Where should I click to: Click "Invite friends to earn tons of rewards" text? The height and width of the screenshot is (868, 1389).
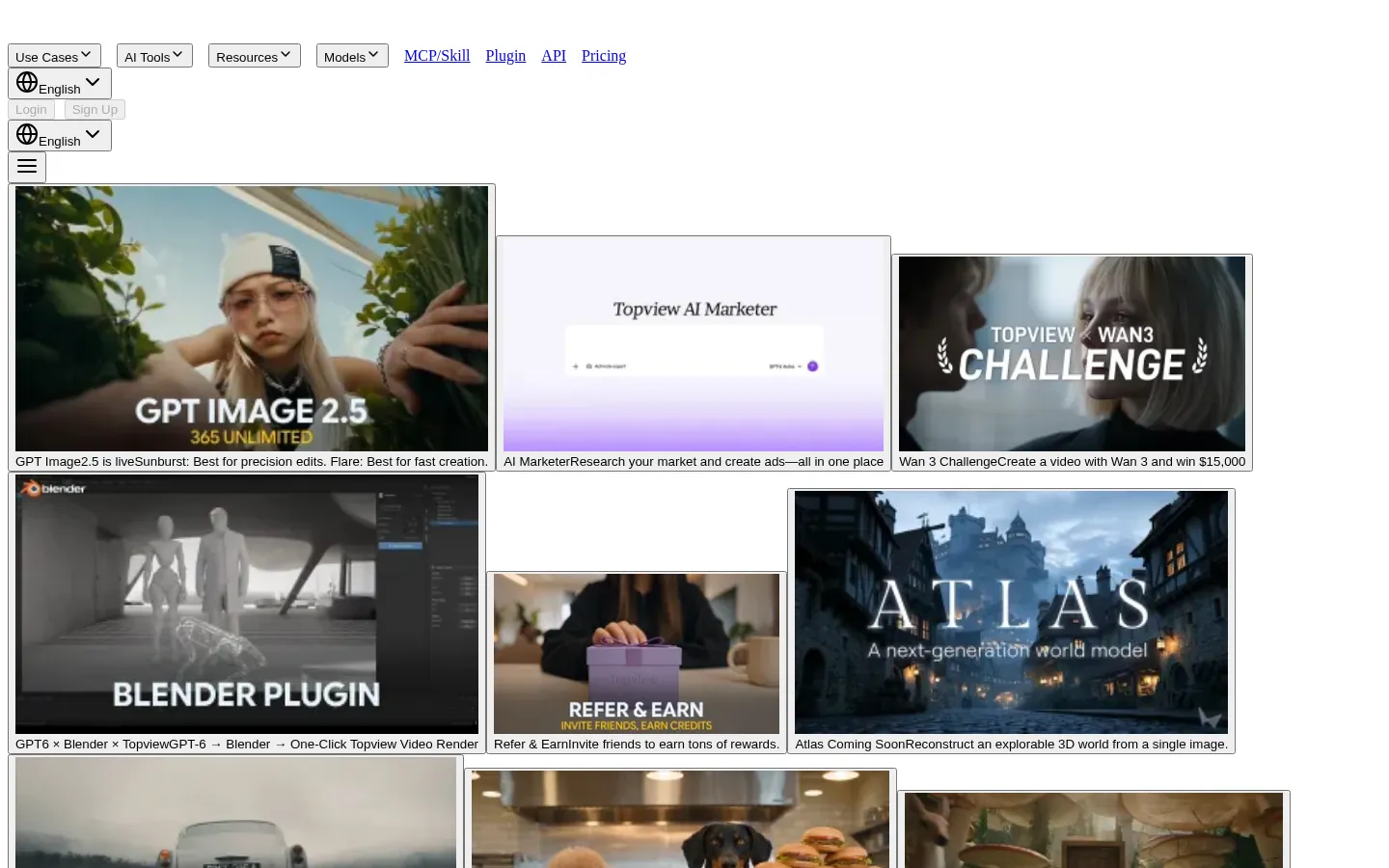[x=673, y=745]
